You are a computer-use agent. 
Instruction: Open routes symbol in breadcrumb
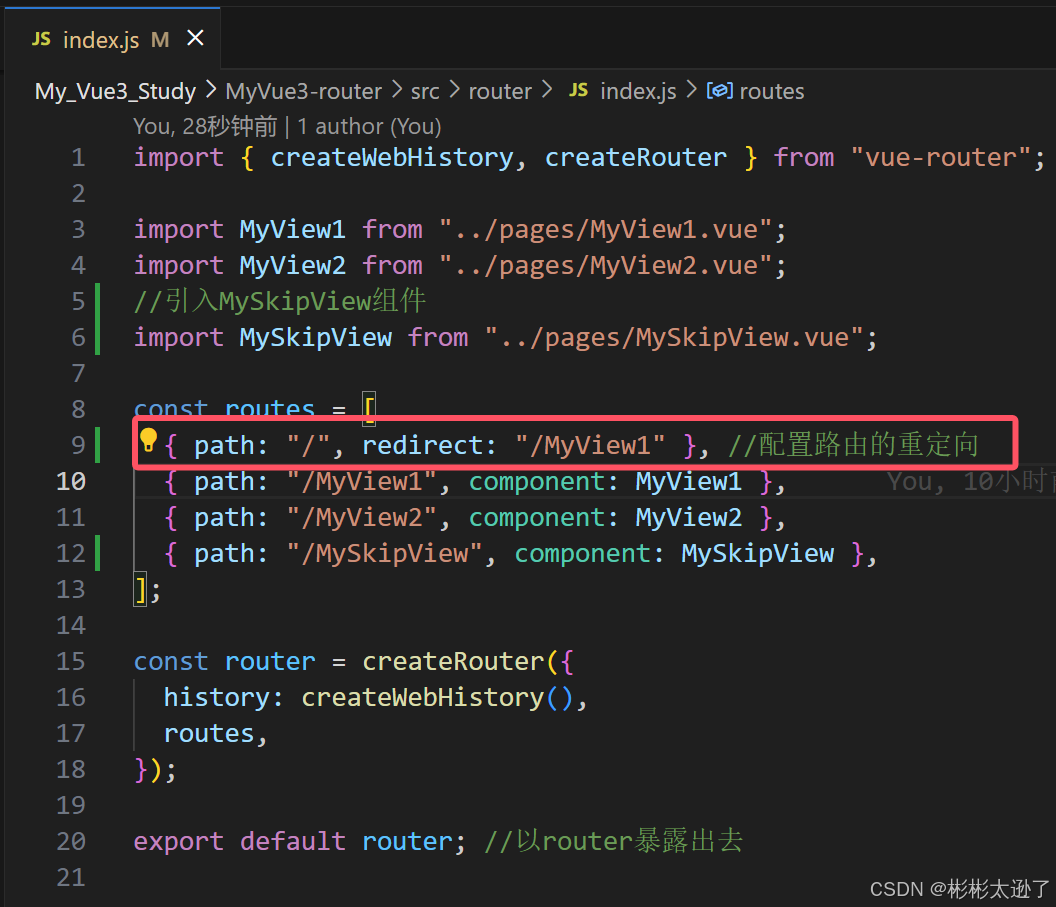(772, 91)
